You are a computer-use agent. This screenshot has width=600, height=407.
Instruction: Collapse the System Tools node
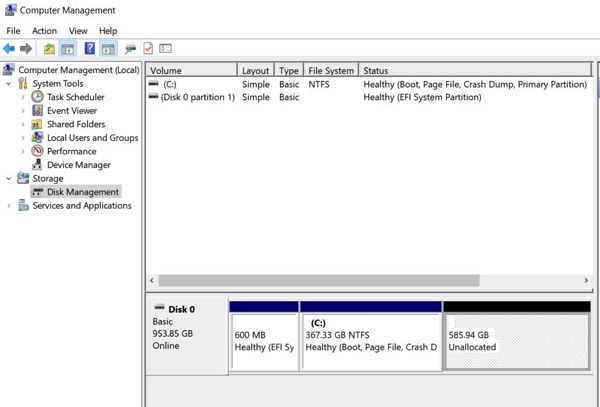[x=9, y=84]
